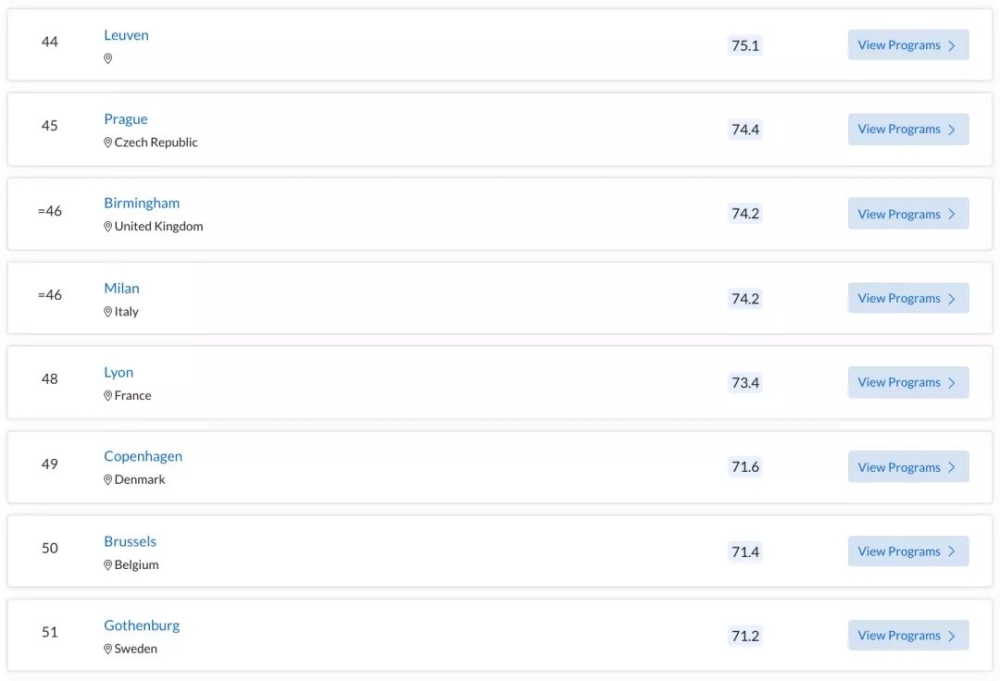This screenshot has height=681, width=1000.
Task: Click the location pin icon under Leuven
Action: click(x=108, y=59)
